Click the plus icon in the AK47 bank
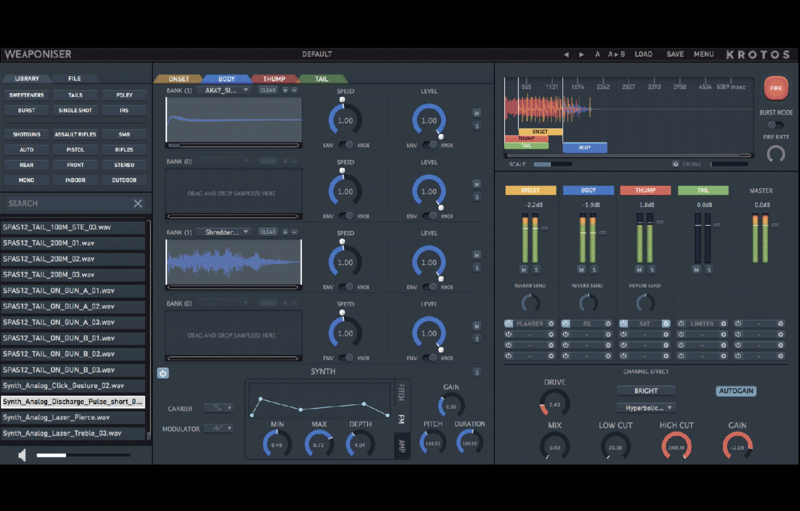The height and width of the screenshot is (511, 800). pos(285,90)
